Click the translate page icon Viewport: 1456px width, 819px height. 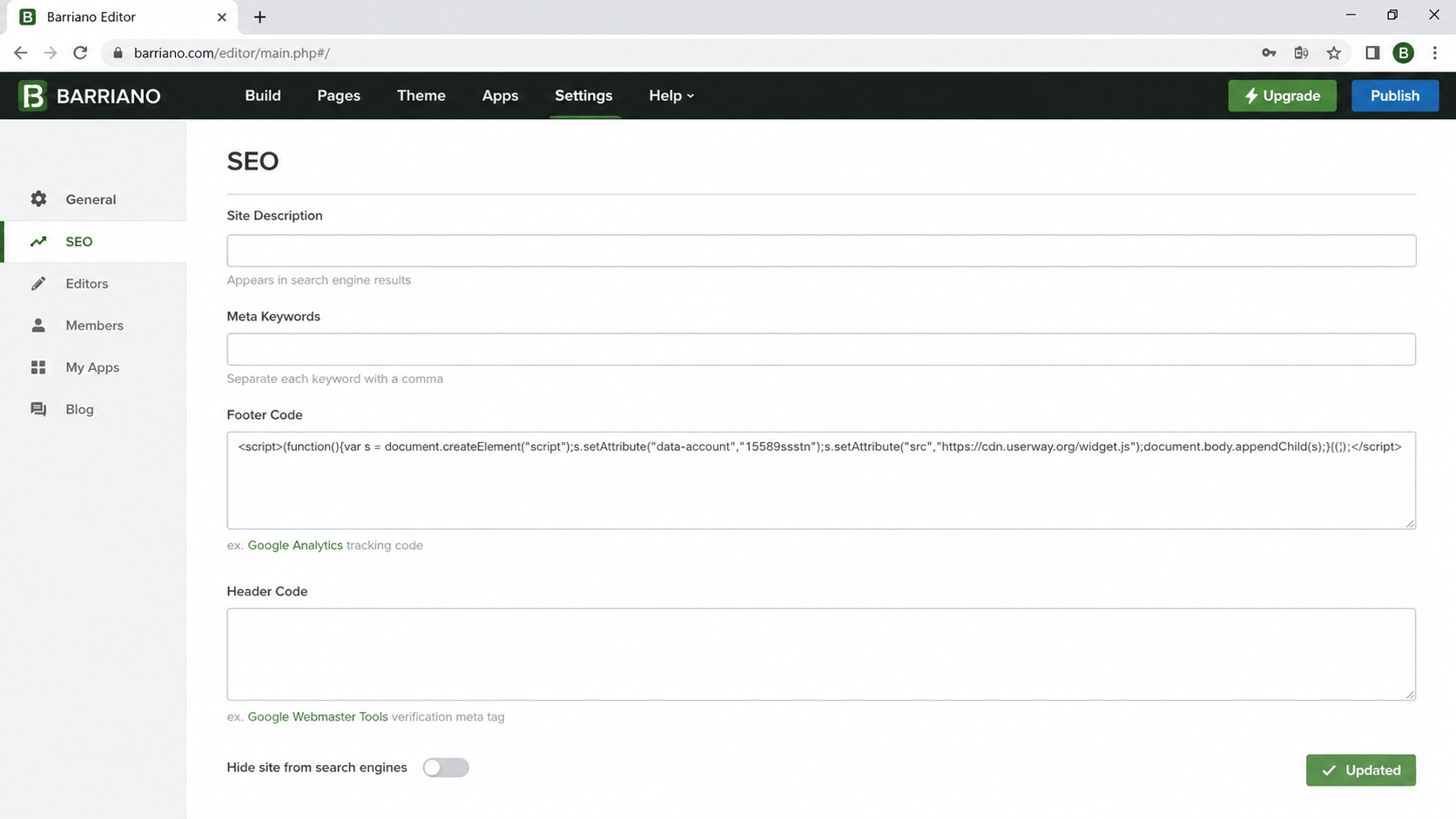coord(1301,53)
